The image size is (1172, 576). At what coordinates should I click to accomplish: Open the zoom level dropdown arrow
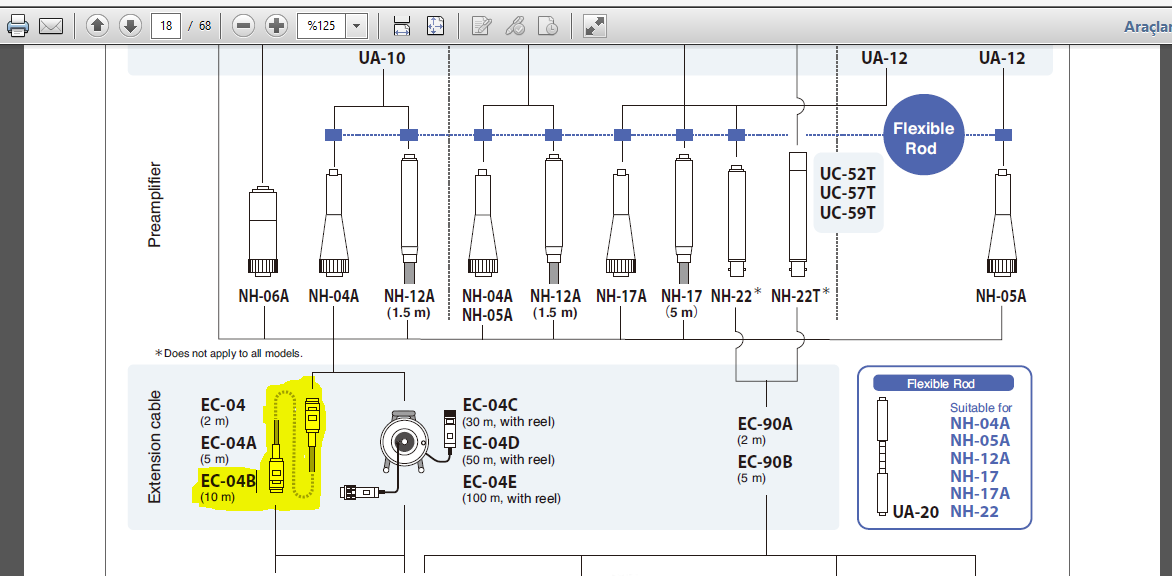tap(357, 26)
